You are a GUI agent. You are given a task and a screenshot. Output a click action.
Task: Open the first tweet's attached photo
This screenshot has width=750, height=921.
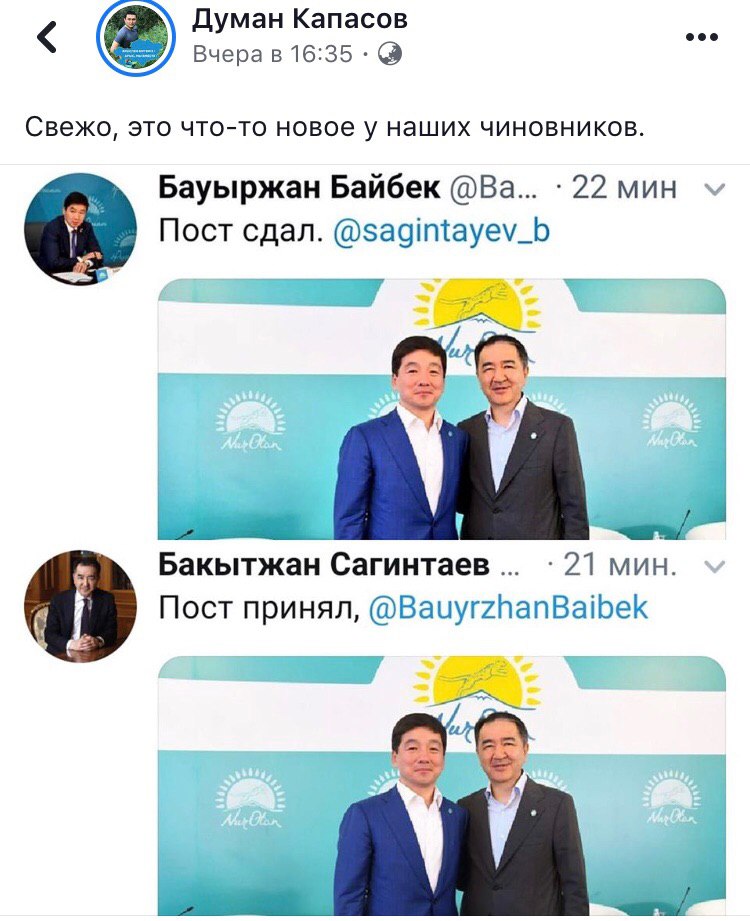442,409
